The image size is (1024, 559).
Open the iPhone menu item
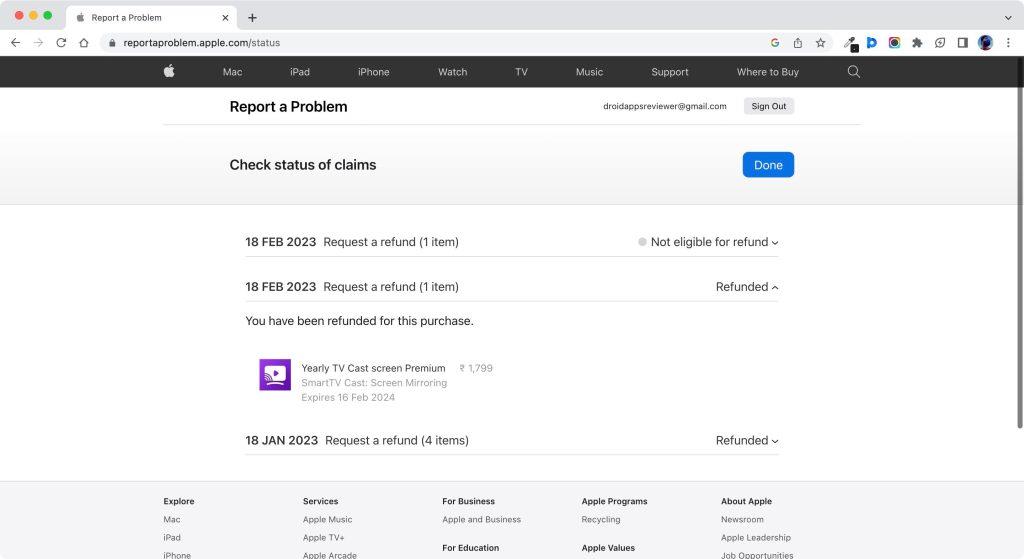[374, 72]
